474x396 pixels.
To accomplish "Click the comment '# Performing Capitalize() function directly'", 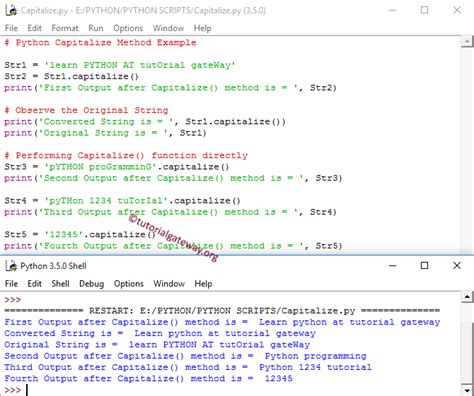I will (x=126, y=156).
